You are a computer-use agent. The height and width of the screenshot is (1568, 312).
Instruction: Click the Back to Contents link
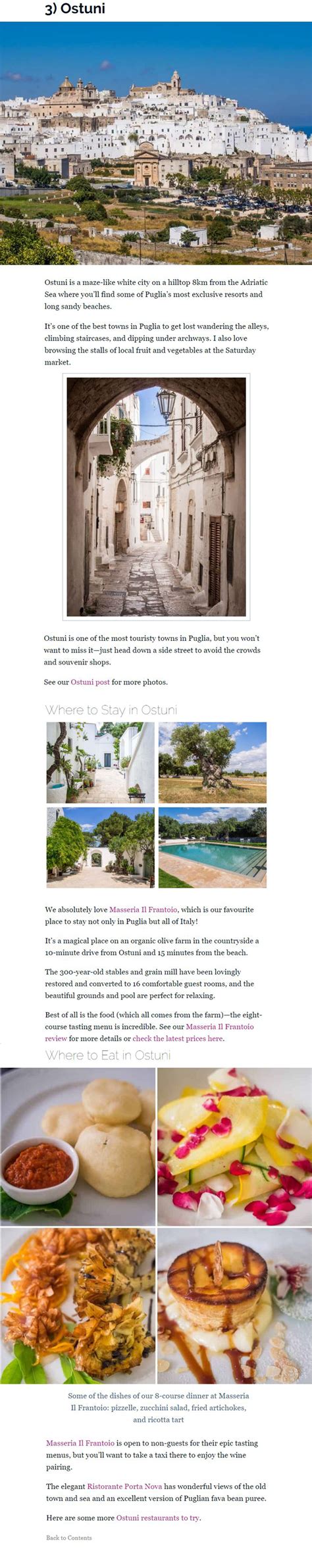[x=69, y=1538]
